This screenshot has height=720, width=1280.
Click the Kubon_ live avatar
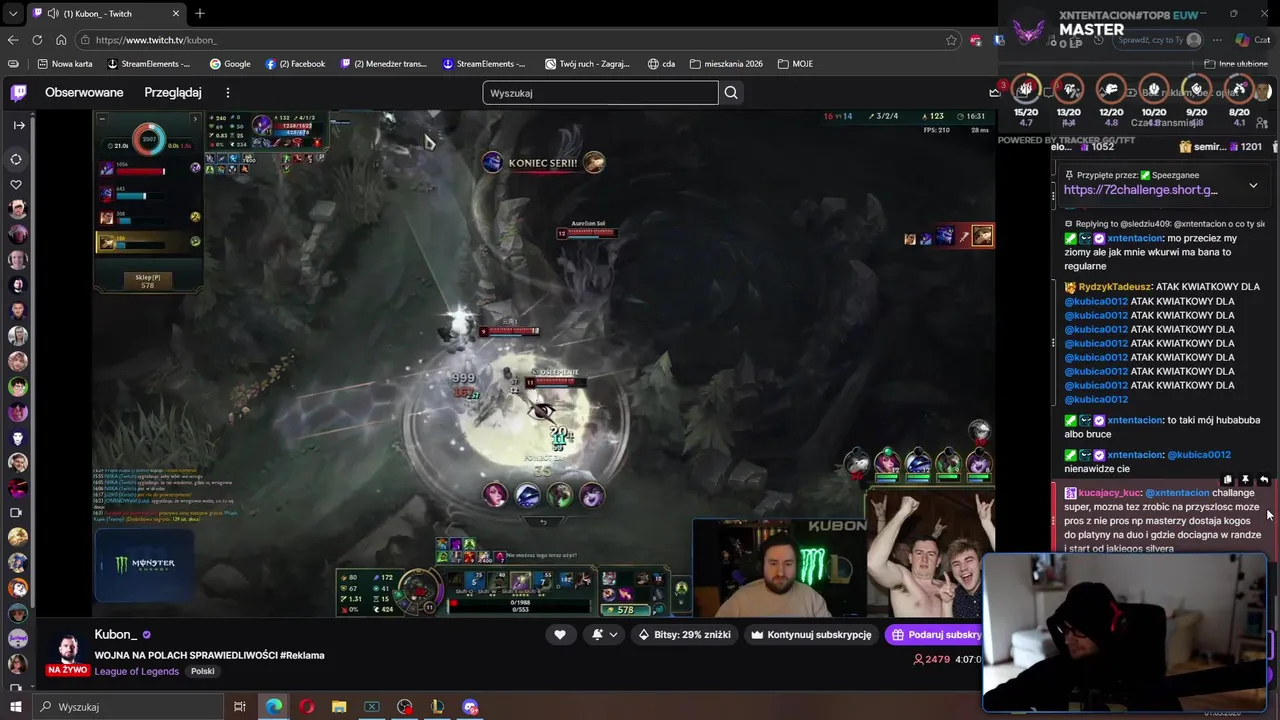click(68, 651)
